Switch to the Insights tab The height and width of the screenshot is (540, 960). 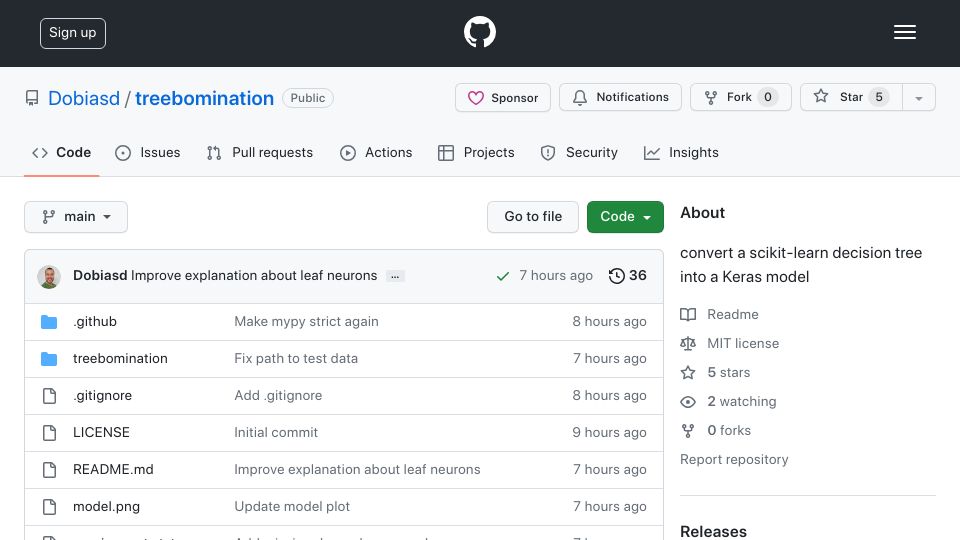coord(681,152)
